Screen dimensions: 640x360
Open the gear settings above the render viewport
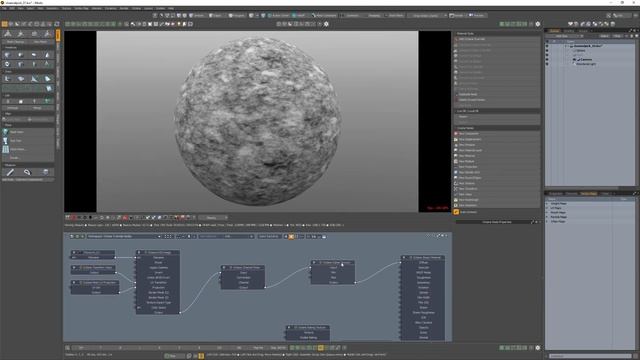coord(326,24)
